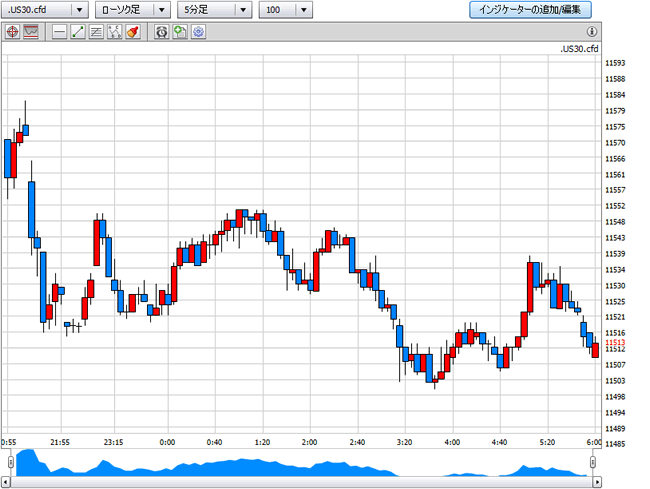
Task: Click the info icon above the chart
Action: coord(592,31)
